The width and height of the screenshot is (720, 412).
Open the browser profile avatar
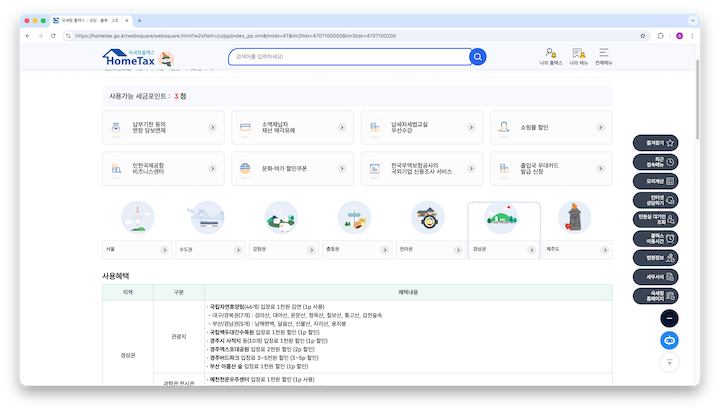pos(679,36)
